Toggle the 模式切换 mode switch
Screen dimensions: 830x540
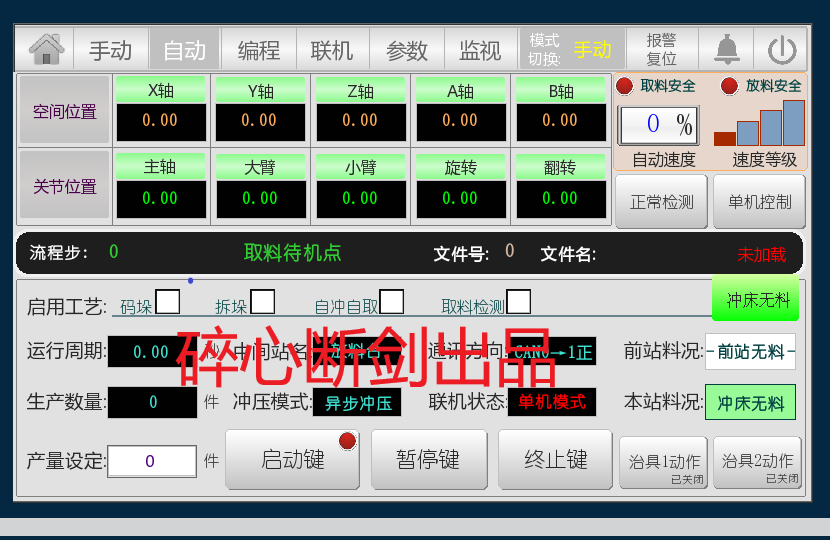[x=572, y=49]
